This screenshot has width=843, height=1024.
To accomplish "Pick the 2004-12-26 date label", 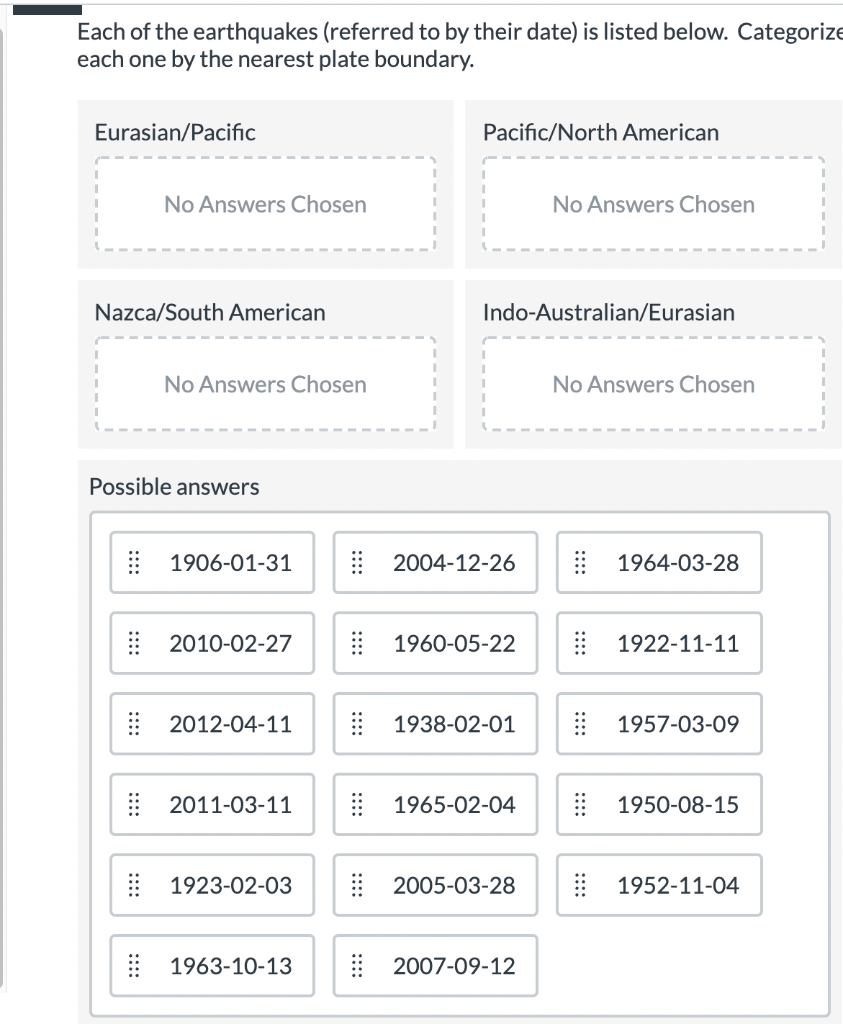I will pos(454,562).
